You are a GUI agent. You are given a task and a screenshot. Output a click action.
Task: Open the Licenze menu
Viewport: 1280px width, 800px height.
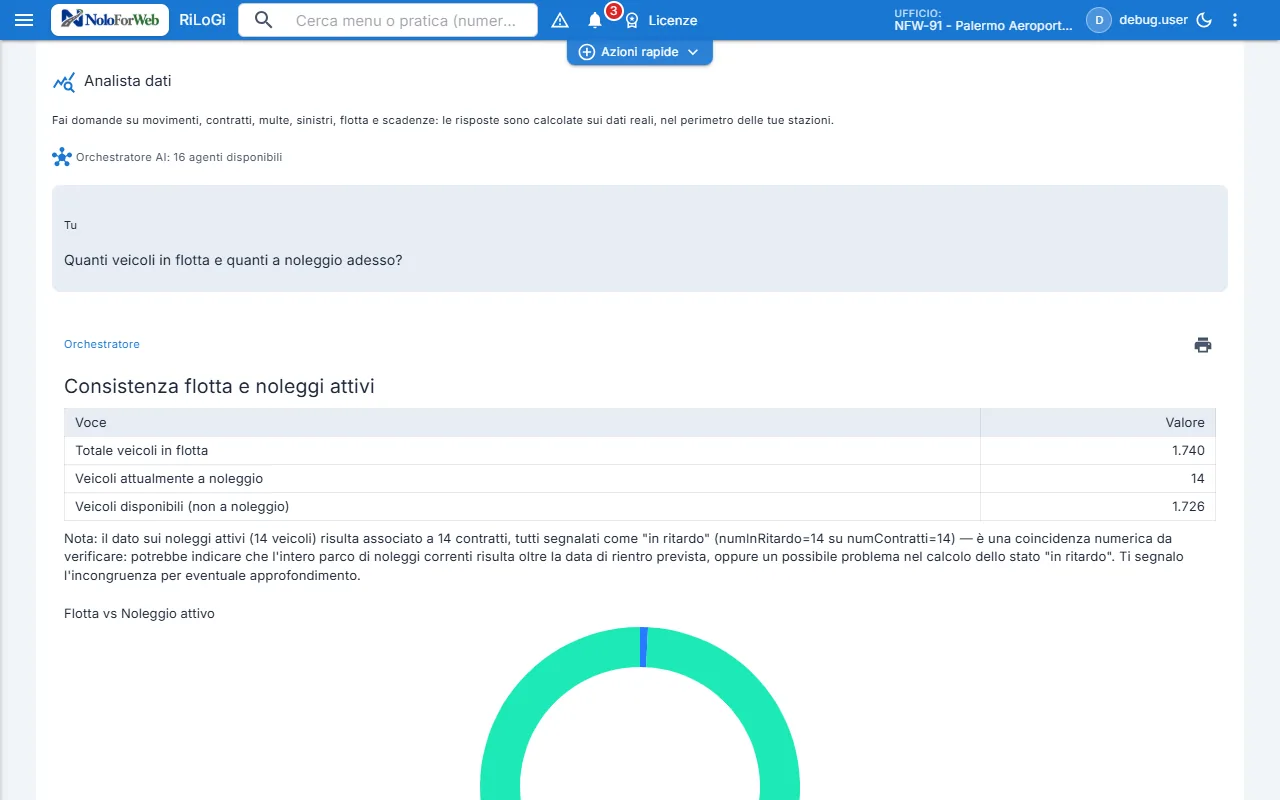point(673,20)
